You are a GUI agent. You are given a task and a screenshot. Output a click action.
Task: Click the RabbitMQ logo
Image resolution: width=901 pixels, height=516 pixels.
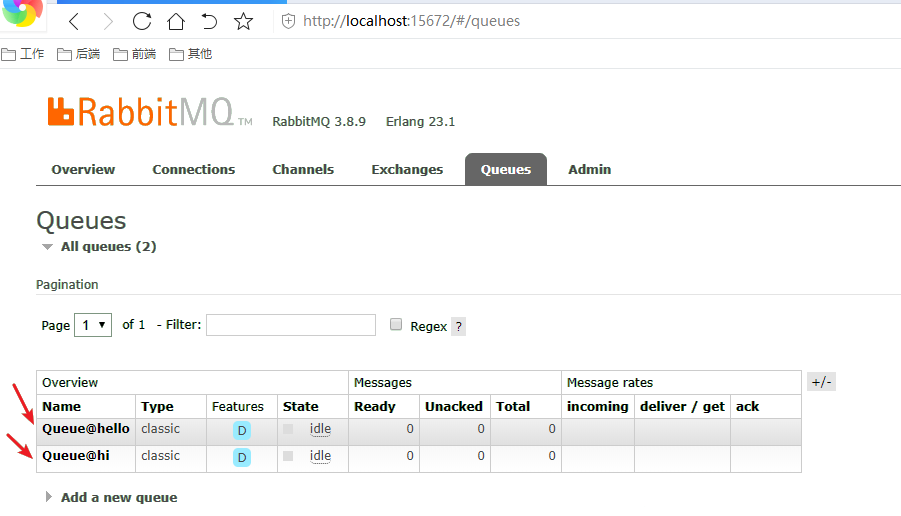pyautogui.click(x=149, y=111)
